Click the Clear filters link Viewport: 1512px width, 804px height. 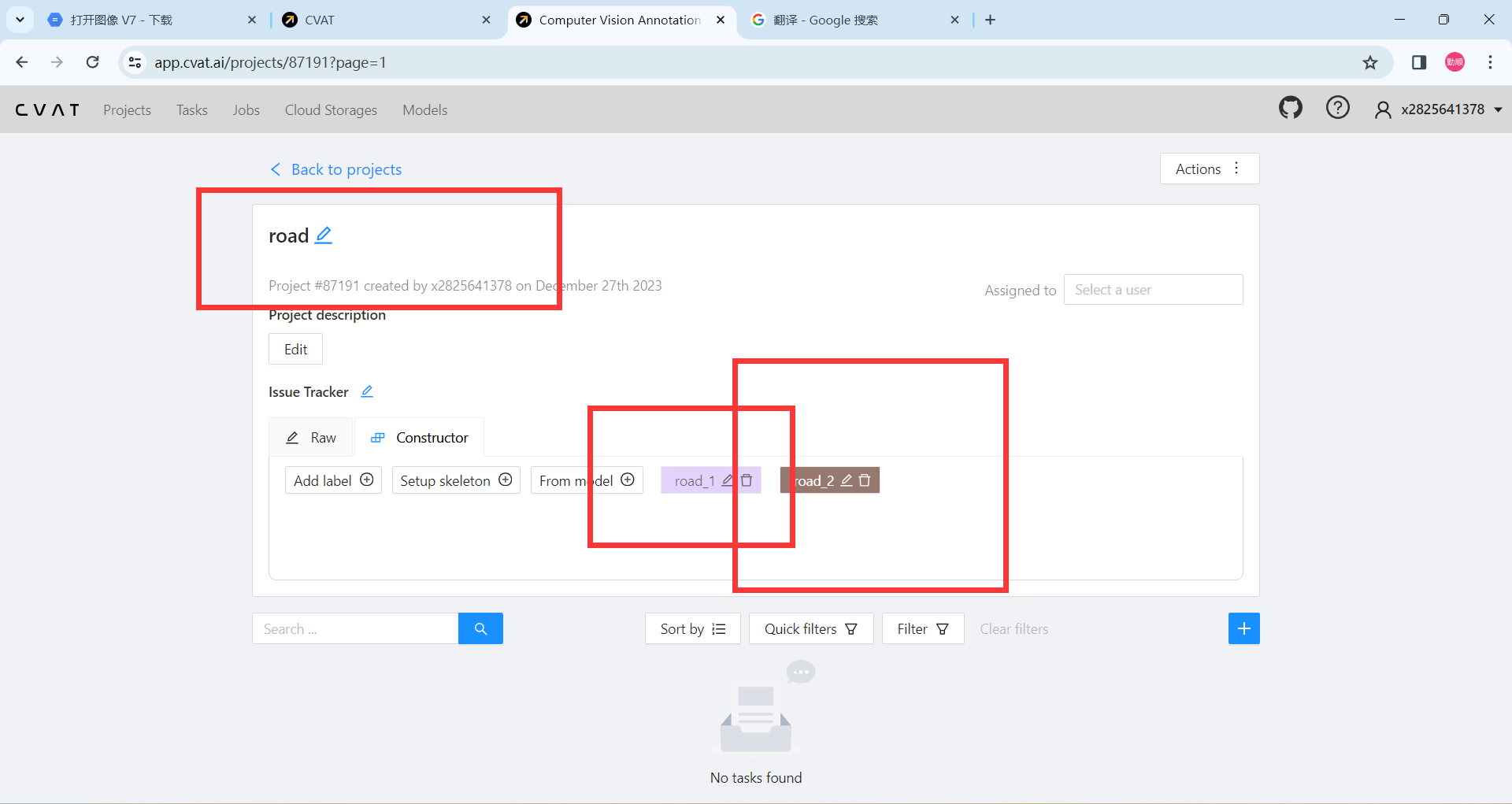click(x=1014, y=628)
